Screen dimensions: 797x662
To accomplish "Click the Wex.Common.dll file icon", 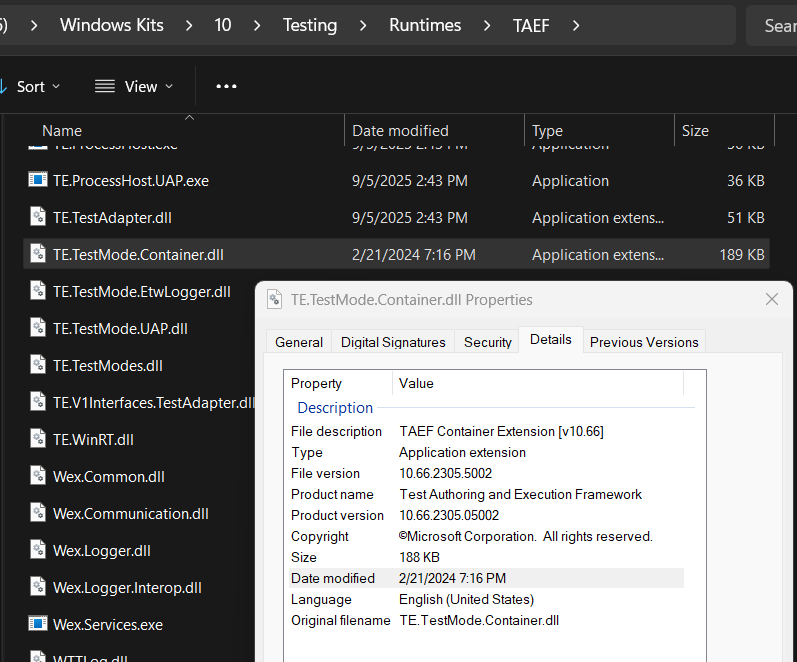I will pos(38,476).
